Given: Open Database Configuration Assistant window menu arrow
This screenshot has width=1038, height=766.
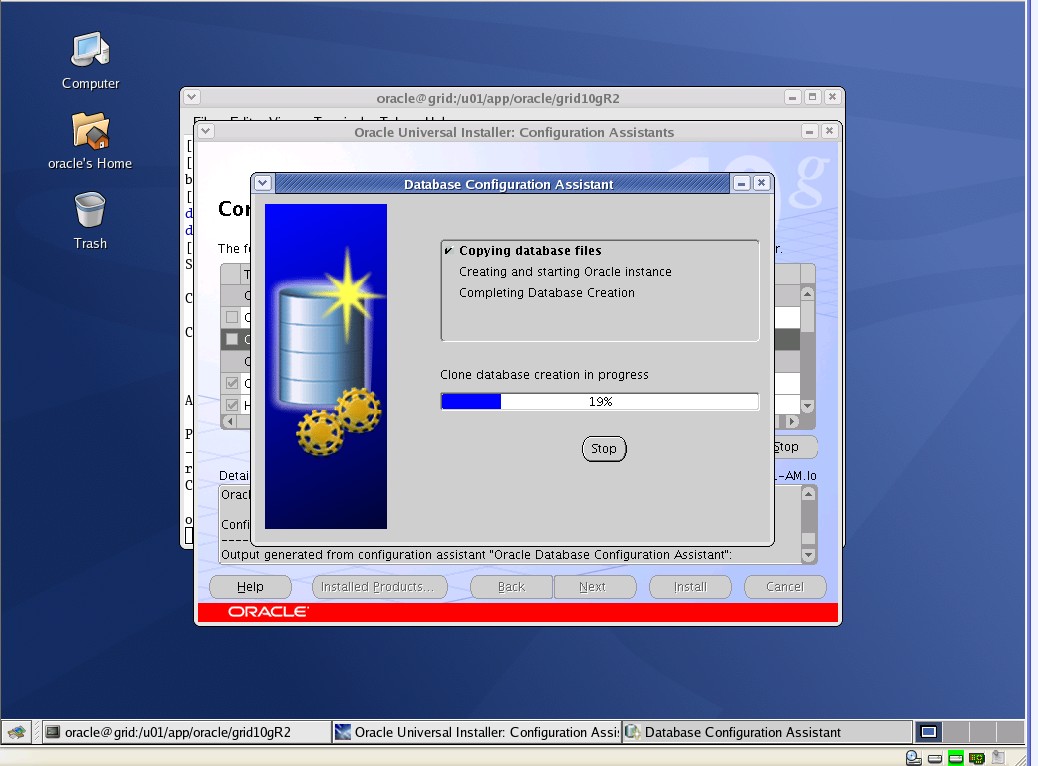Looking at the screenshot, I should tap(263, 184).
